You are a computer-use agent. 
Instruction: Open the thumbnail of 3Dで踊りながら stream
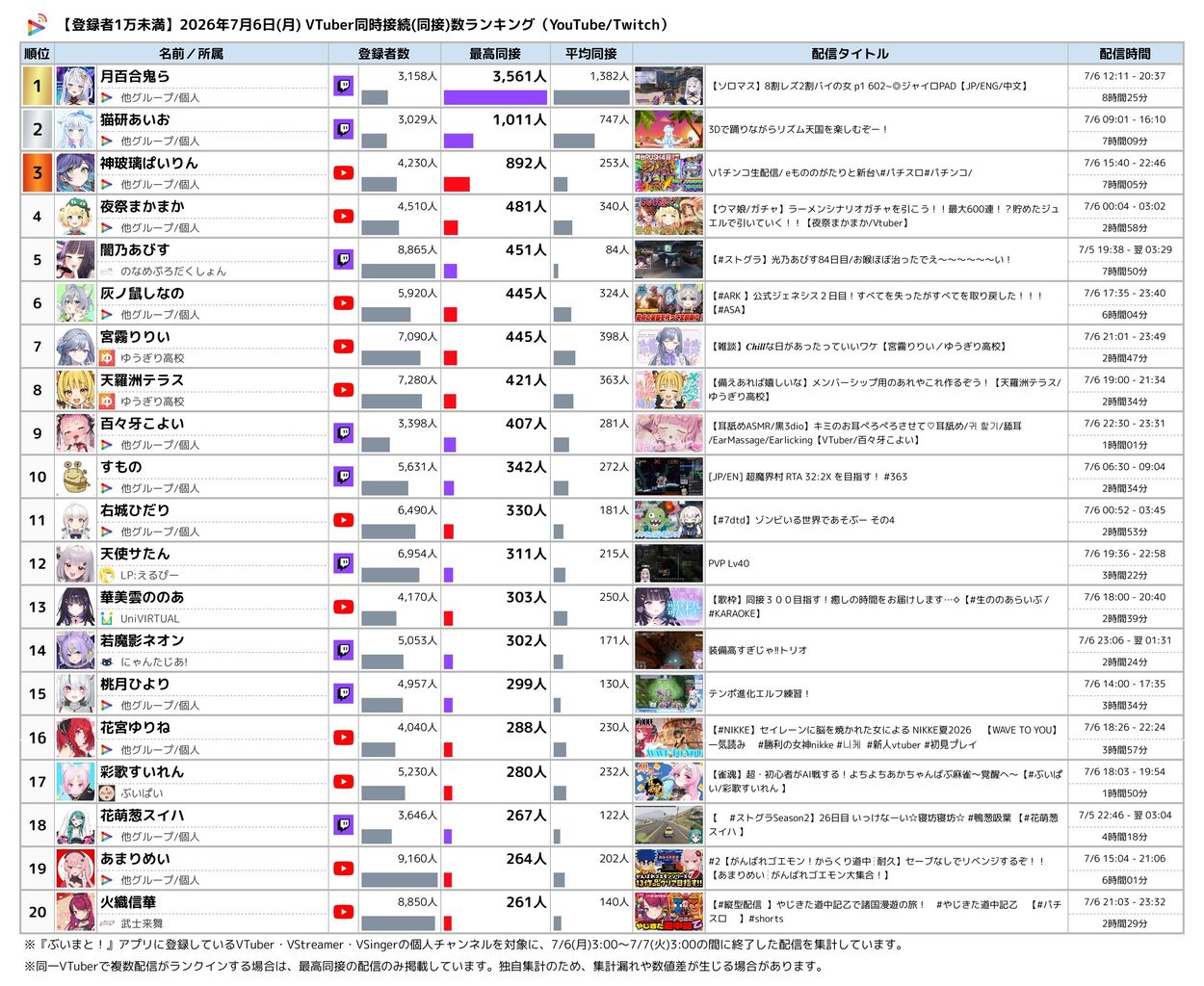(x=668, y=129)
